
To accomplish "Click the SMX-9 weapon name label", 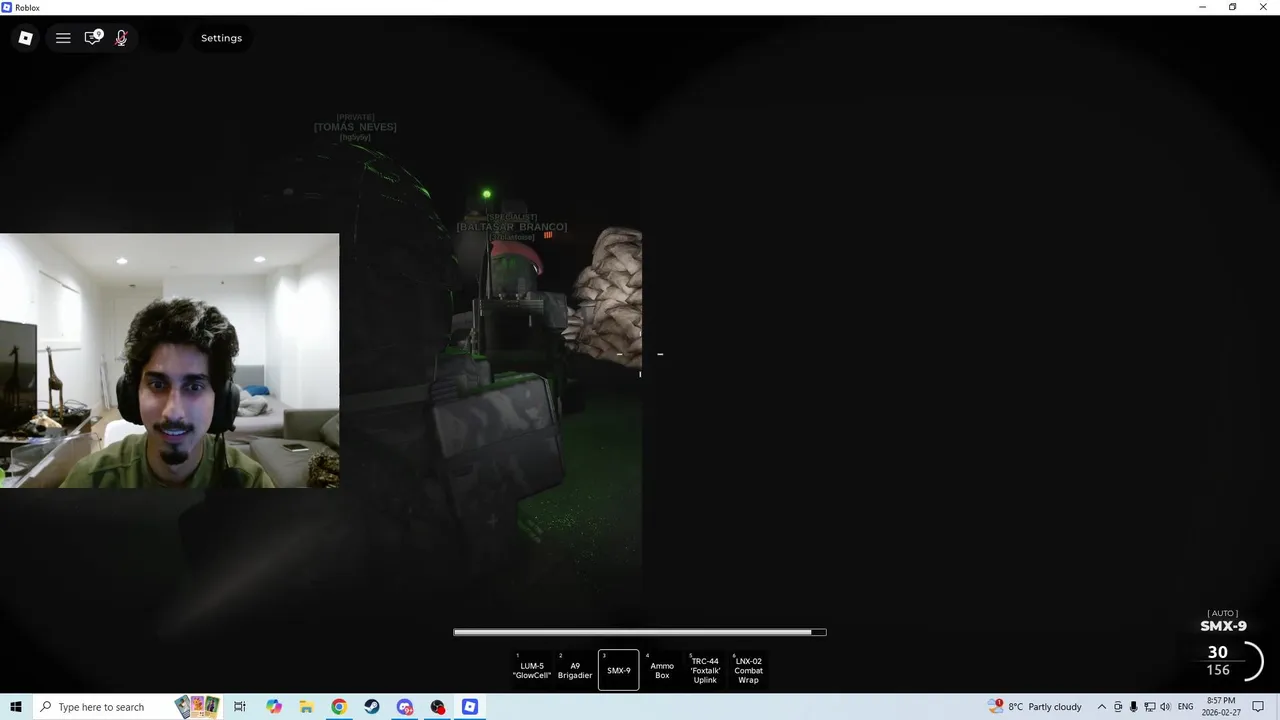I will point(1223,627).
